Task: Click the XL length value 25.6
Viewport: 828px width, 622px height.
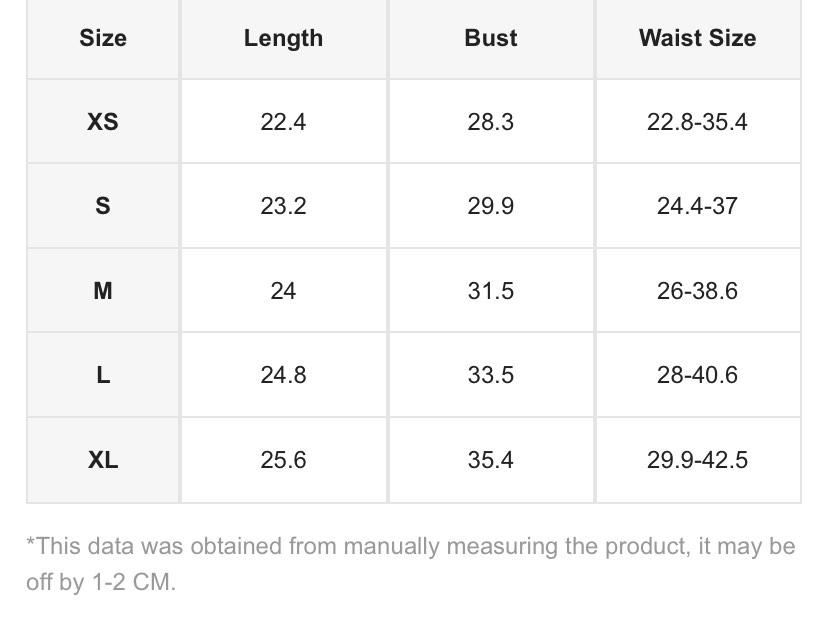Action: (283, 460)
